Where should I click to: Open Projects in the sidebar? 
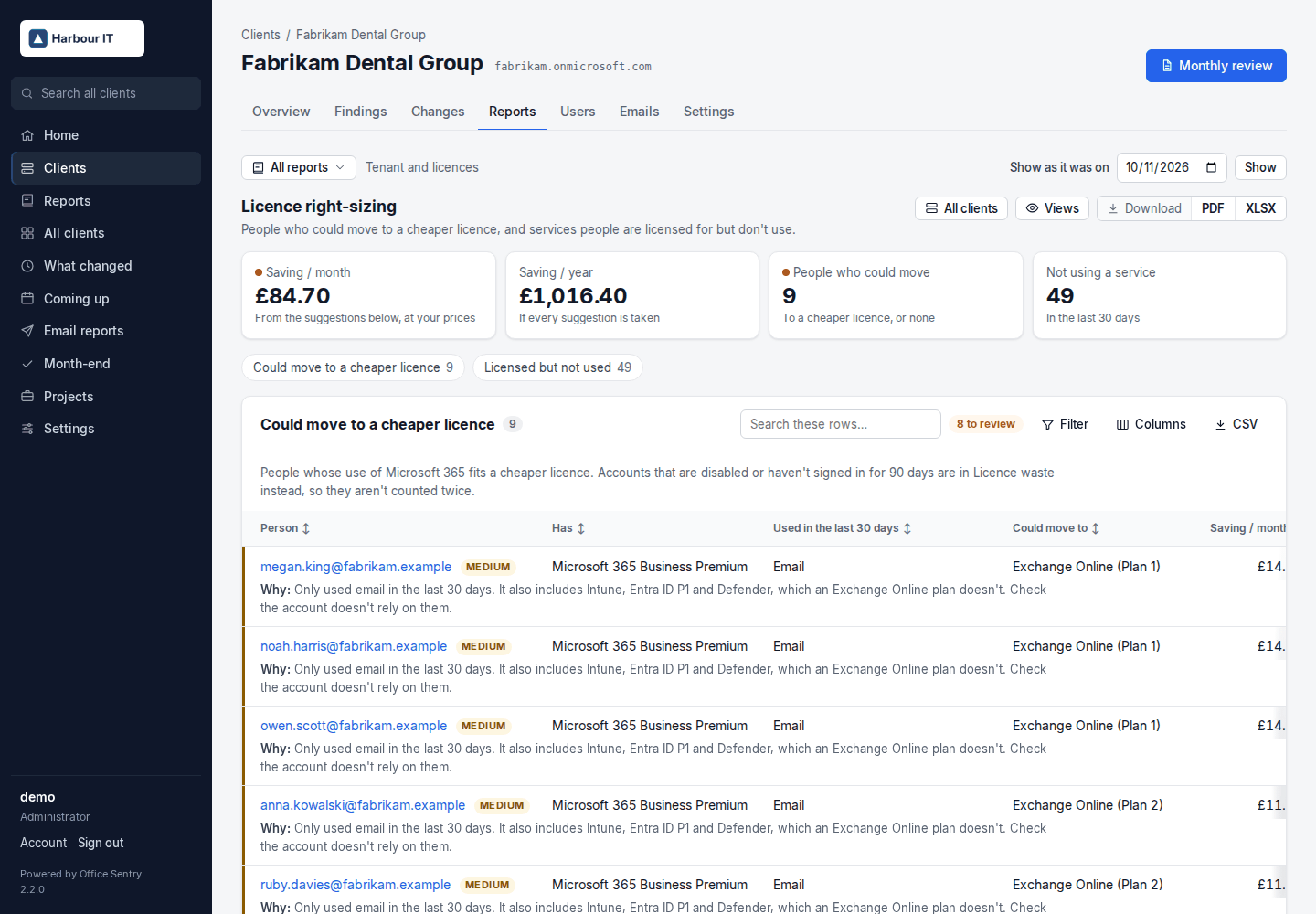click(x=106, y=397)
